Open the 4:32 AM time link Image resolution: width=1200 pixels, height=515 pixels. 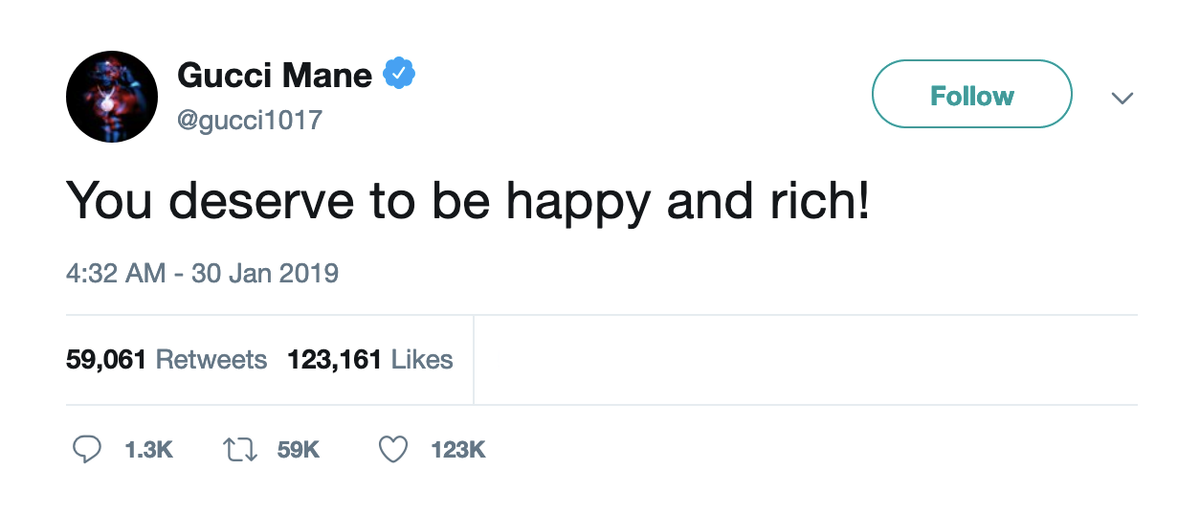coord(115,272)
